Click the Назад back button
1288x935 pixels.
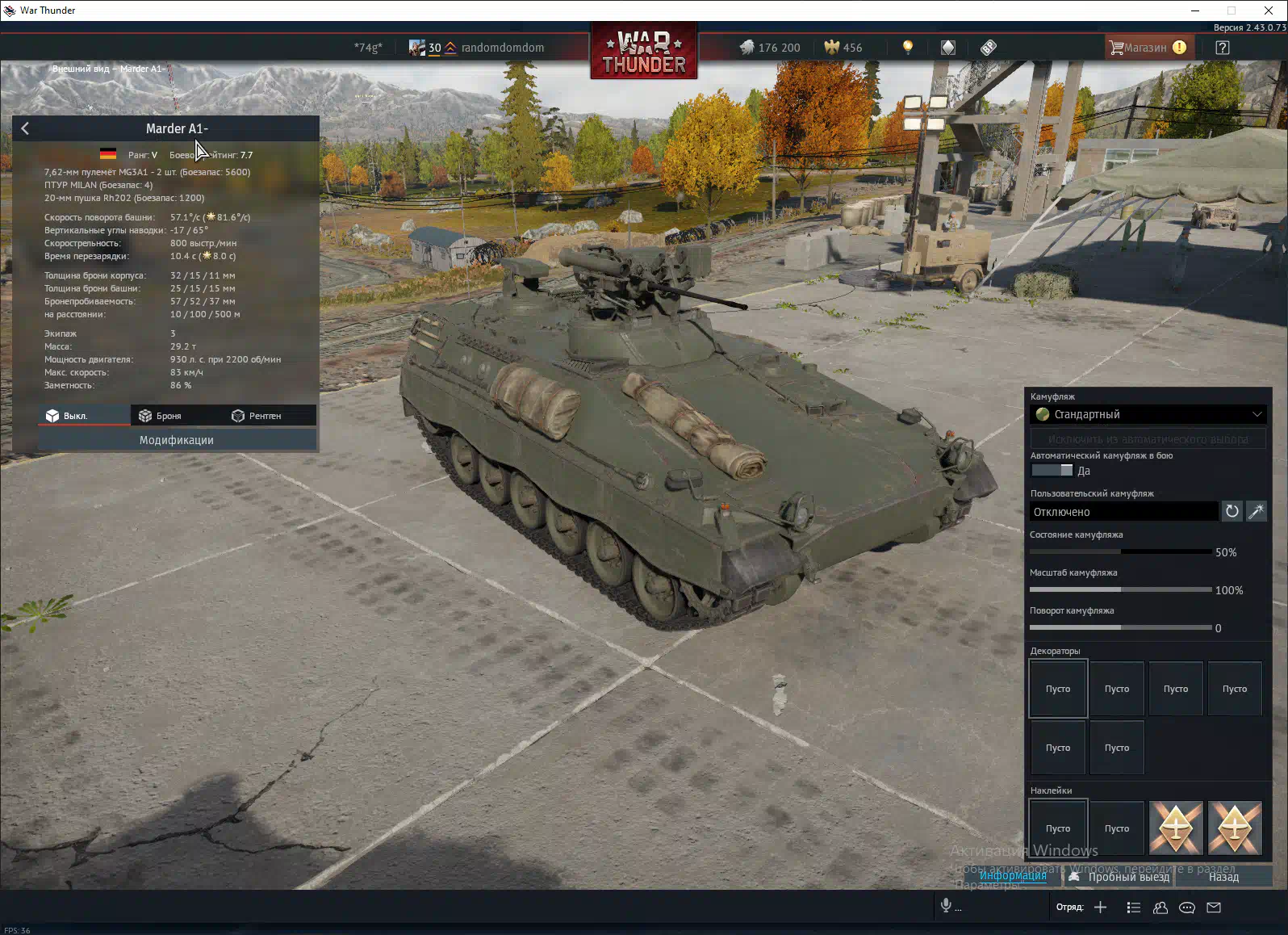click(x=1223, y=877)
